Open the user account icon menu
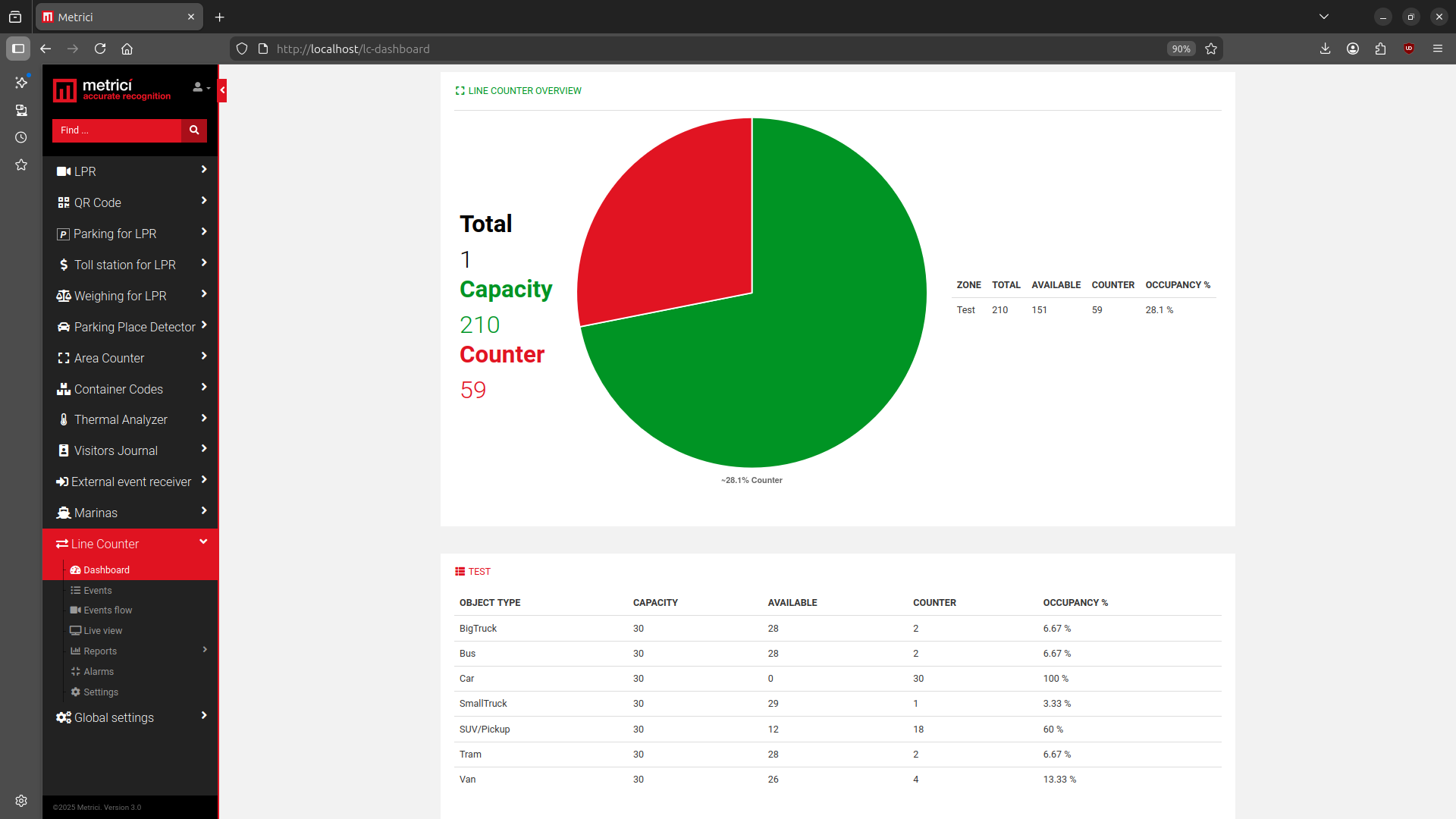 pos(201,88)
